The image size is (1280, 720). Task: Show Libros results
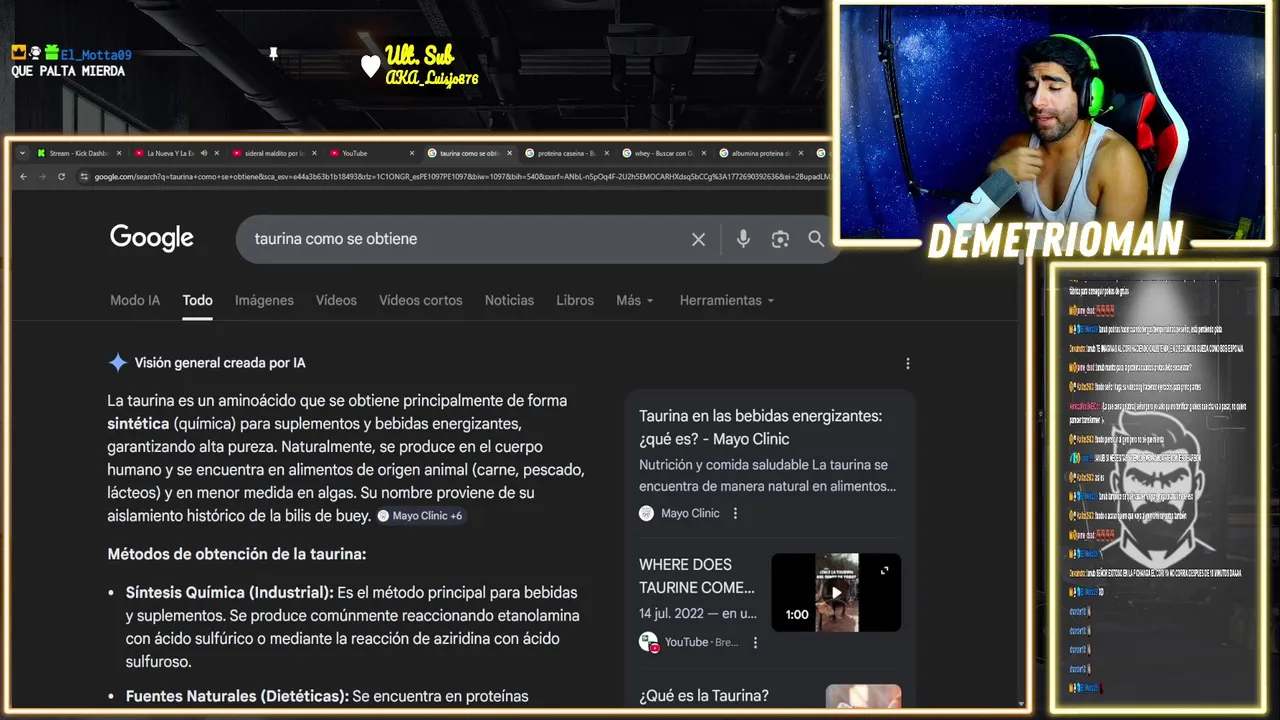[x=575, y=300]
